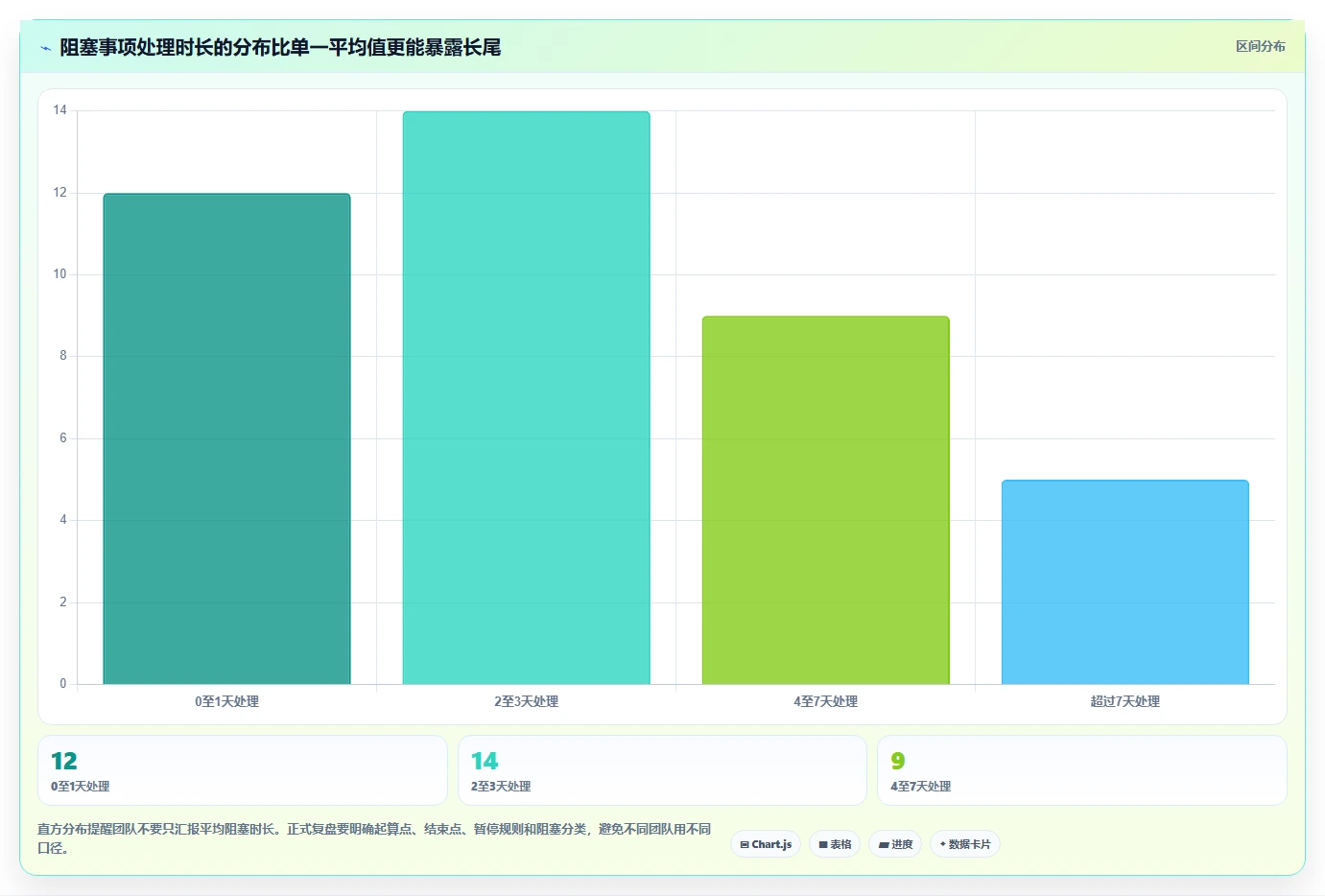Viewport: 1325px width, 896px height.
Task: Click the green 4至7天处理 bar
Action: coord(825,500)
